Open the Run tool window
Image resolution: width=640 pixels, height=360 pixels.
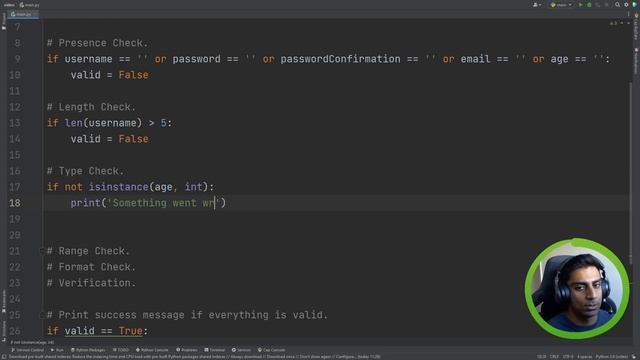coord(57,350)
